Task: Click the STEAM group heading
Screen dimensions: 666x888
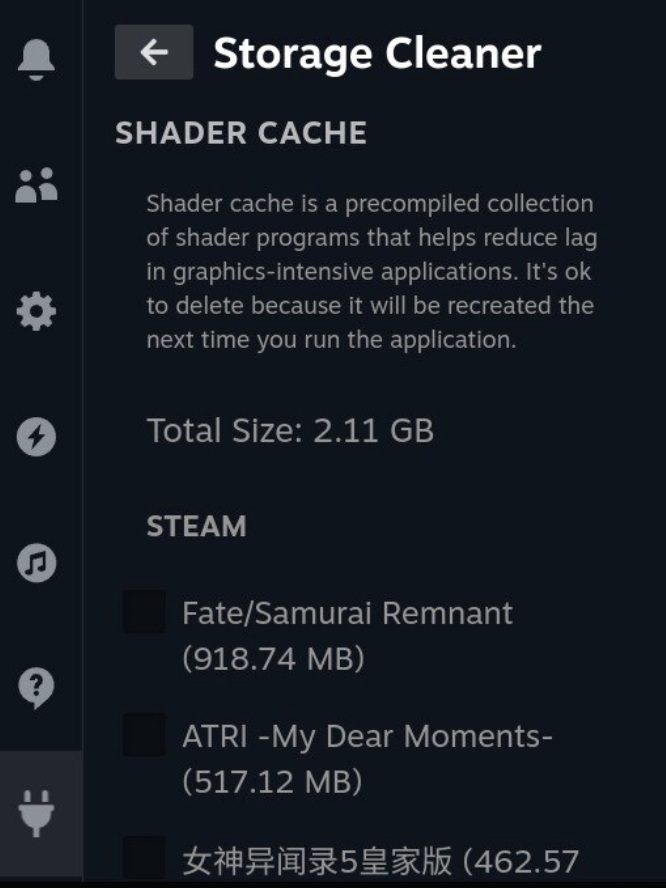Action: tap(196, 527)
